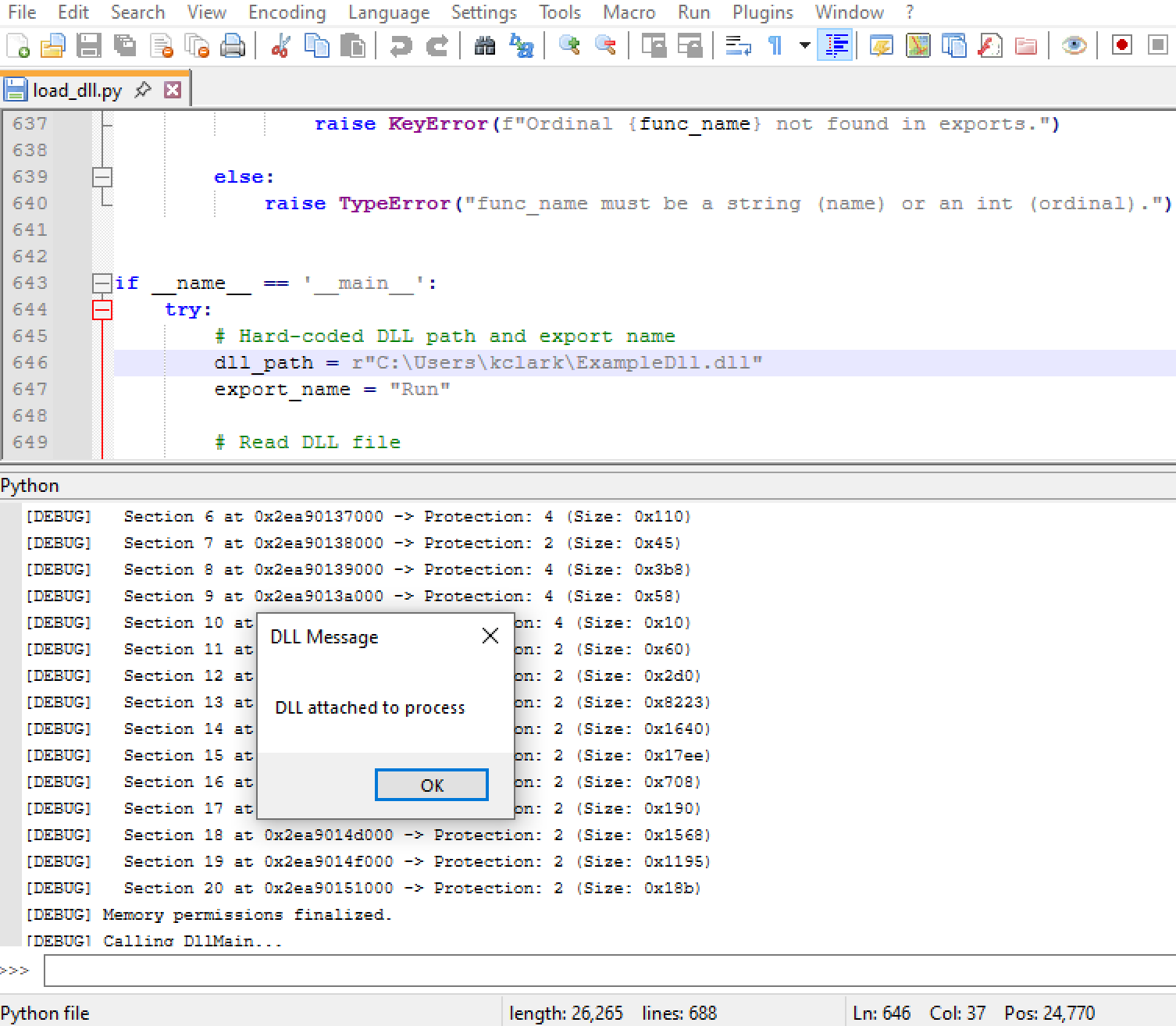
Task: Show all characters via the paragraph mark icon
Action: (x=776, y=45)
